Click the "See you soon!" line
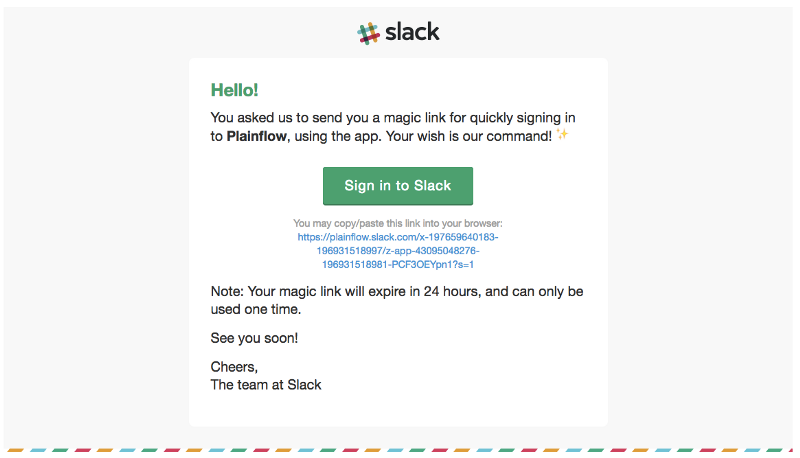800x458 pixels. pyautogui.click(x=254, y=338)
